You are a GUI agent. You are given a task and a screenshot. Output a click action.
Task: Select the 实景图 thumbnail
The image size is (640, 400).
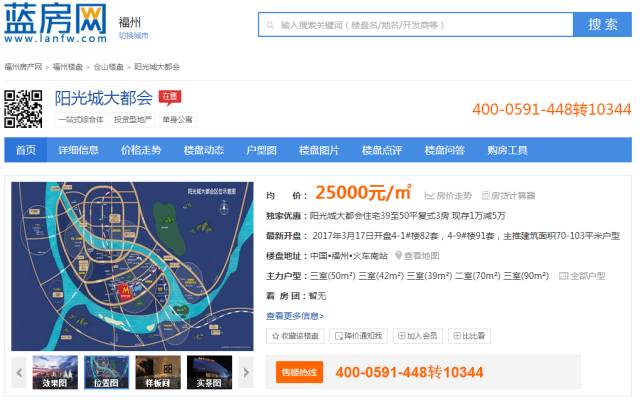209,372
